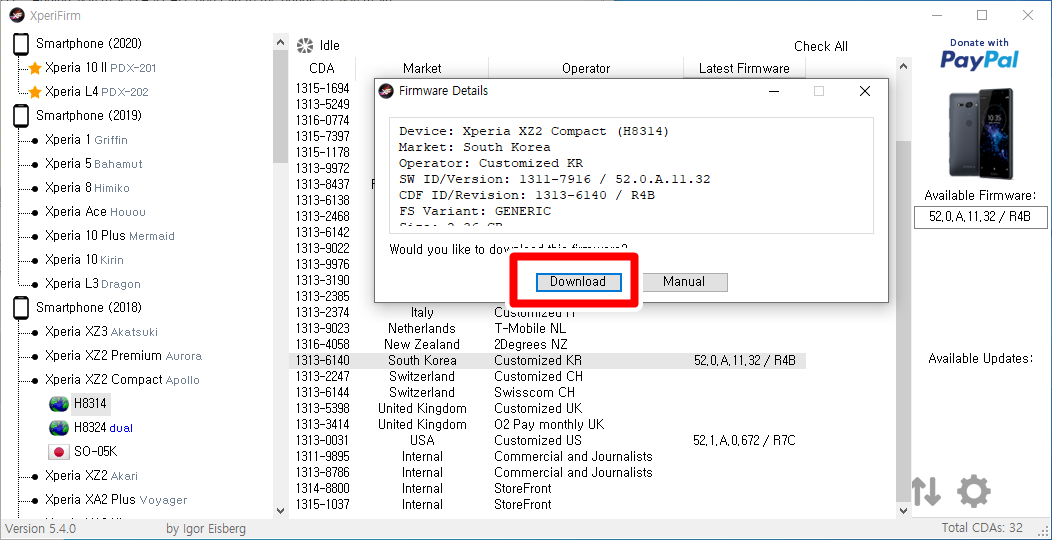
Task: Click the globe icon beside H8314
Action: click(59, 404)
